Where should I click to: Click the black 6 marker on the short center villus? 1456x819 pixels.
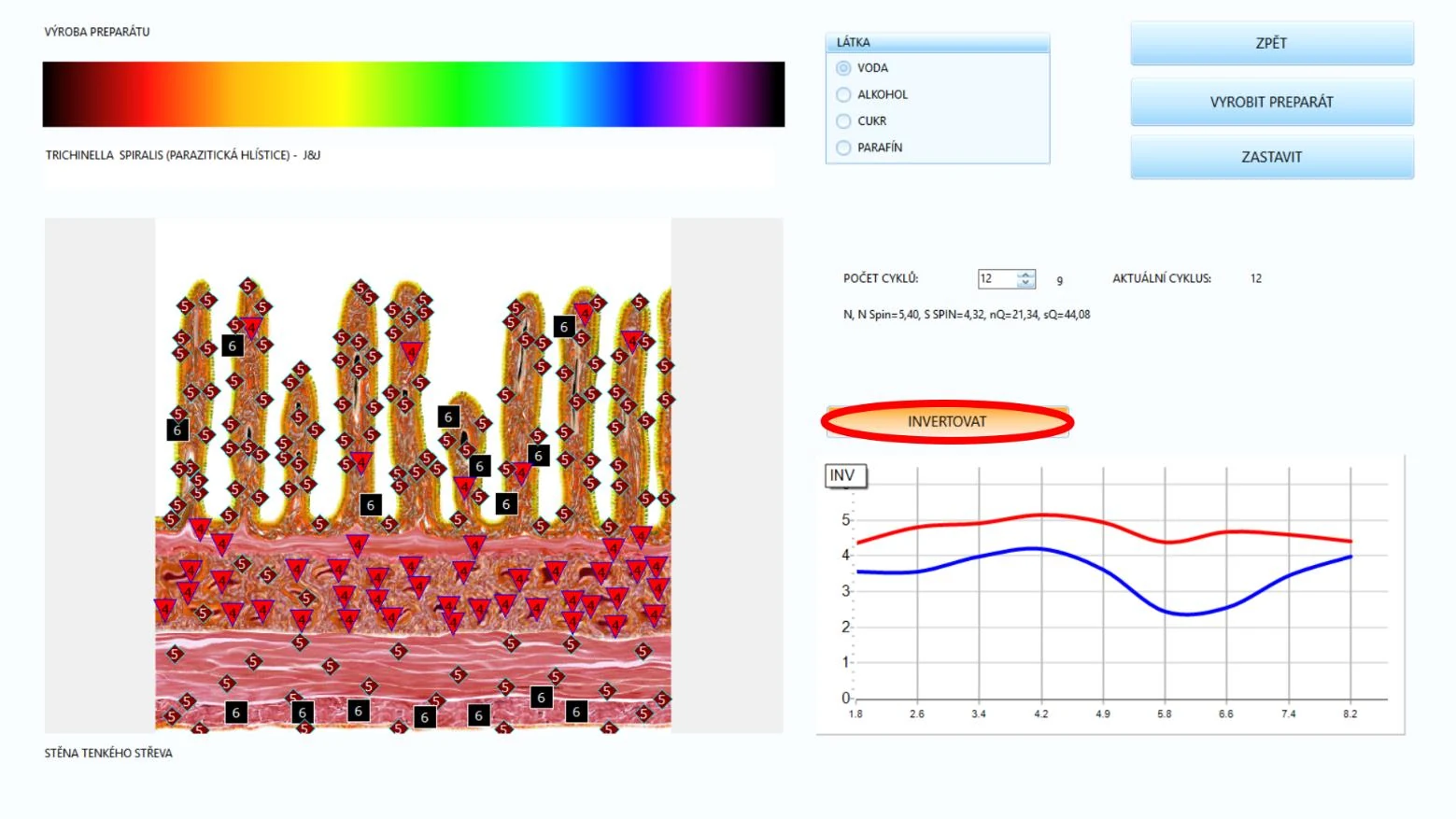[x=448, y=417]
